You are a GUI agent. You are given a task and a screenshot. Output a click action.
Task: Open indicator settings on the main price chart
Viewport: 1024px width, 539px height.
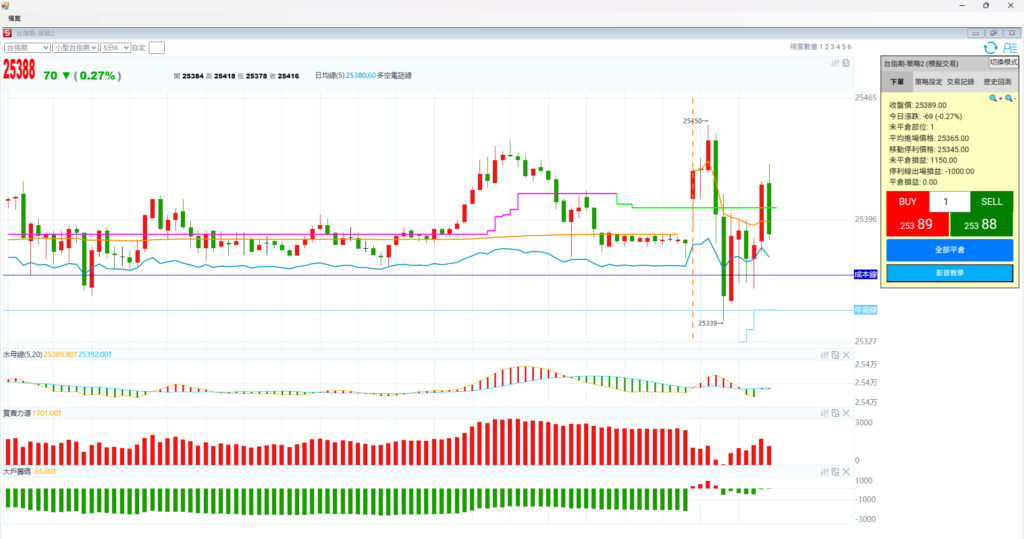pos(835,63)
